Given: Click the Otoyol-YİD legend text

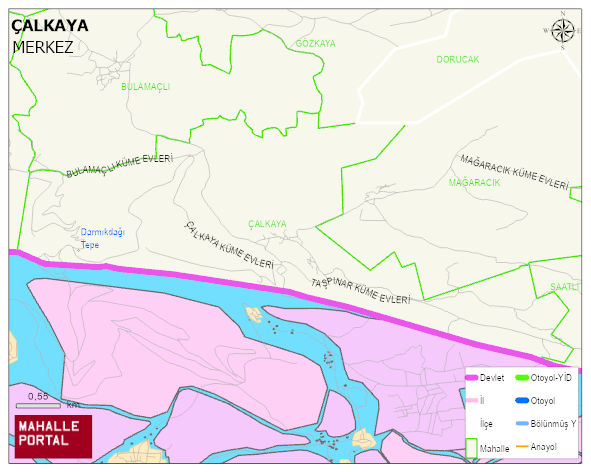Looking at the screenshot, I should pyautogui.click(x=551, y=377).
